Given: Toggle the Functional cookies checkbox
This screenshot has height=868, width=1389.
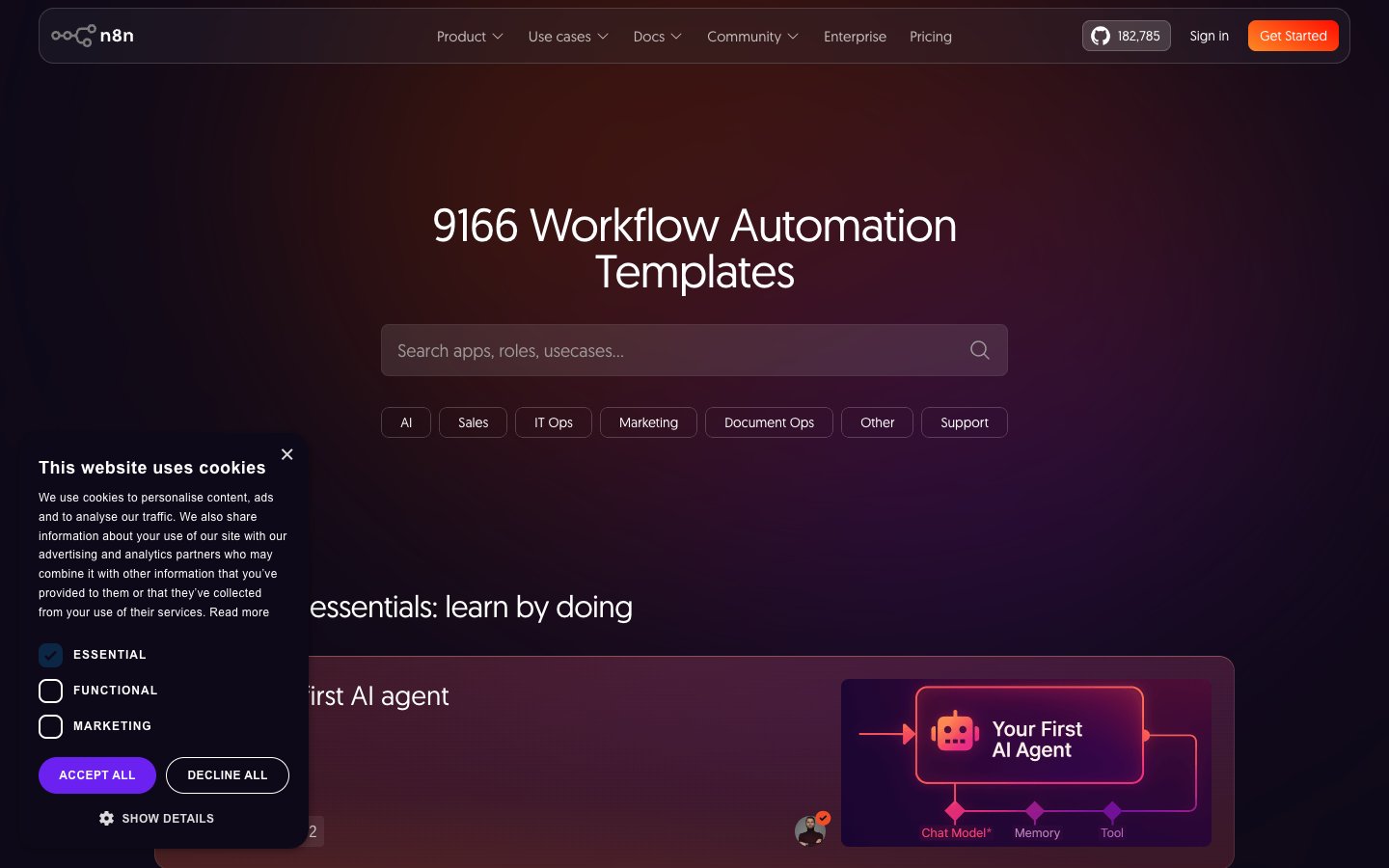Looking at the screenshot, I should (50, 691).
